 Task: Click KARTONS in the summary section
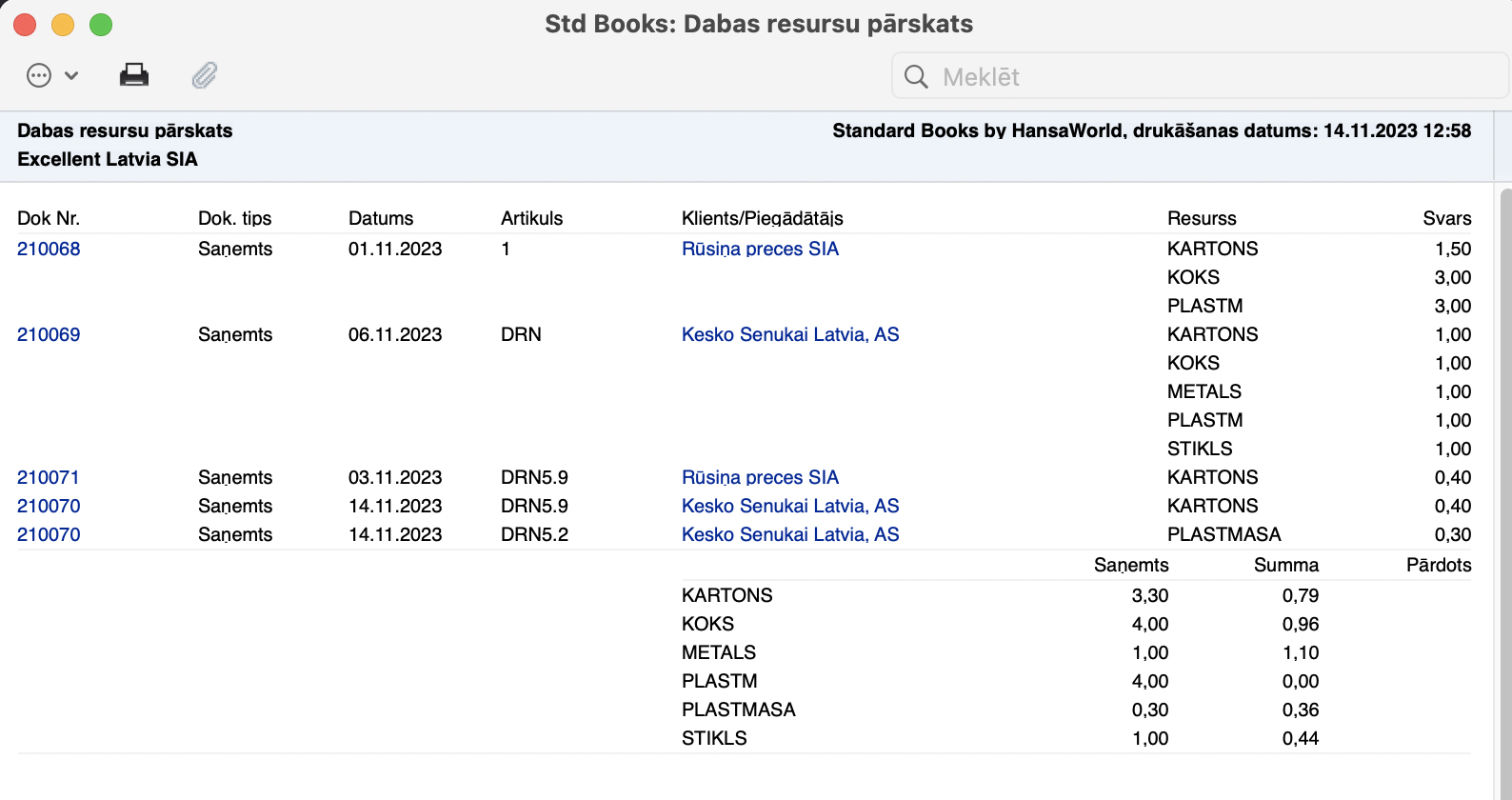point(727,595)
